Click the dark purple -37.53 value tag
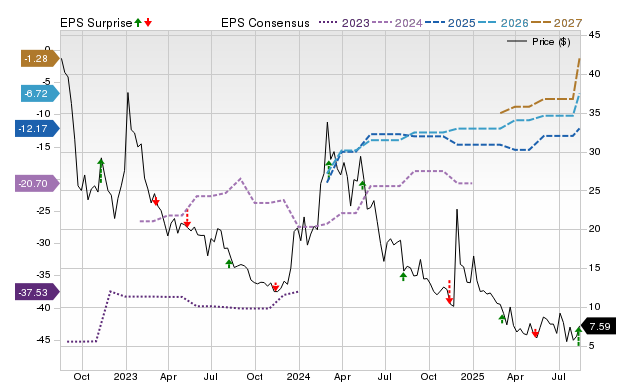Viewport: 640px width, 382px height. (37, 292)
